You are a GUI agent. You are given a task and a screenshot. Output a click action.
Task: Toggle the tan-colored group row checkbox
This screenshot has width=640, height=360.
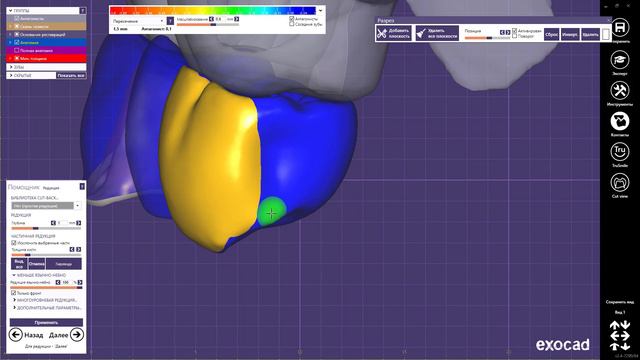[x=17, y=27]
